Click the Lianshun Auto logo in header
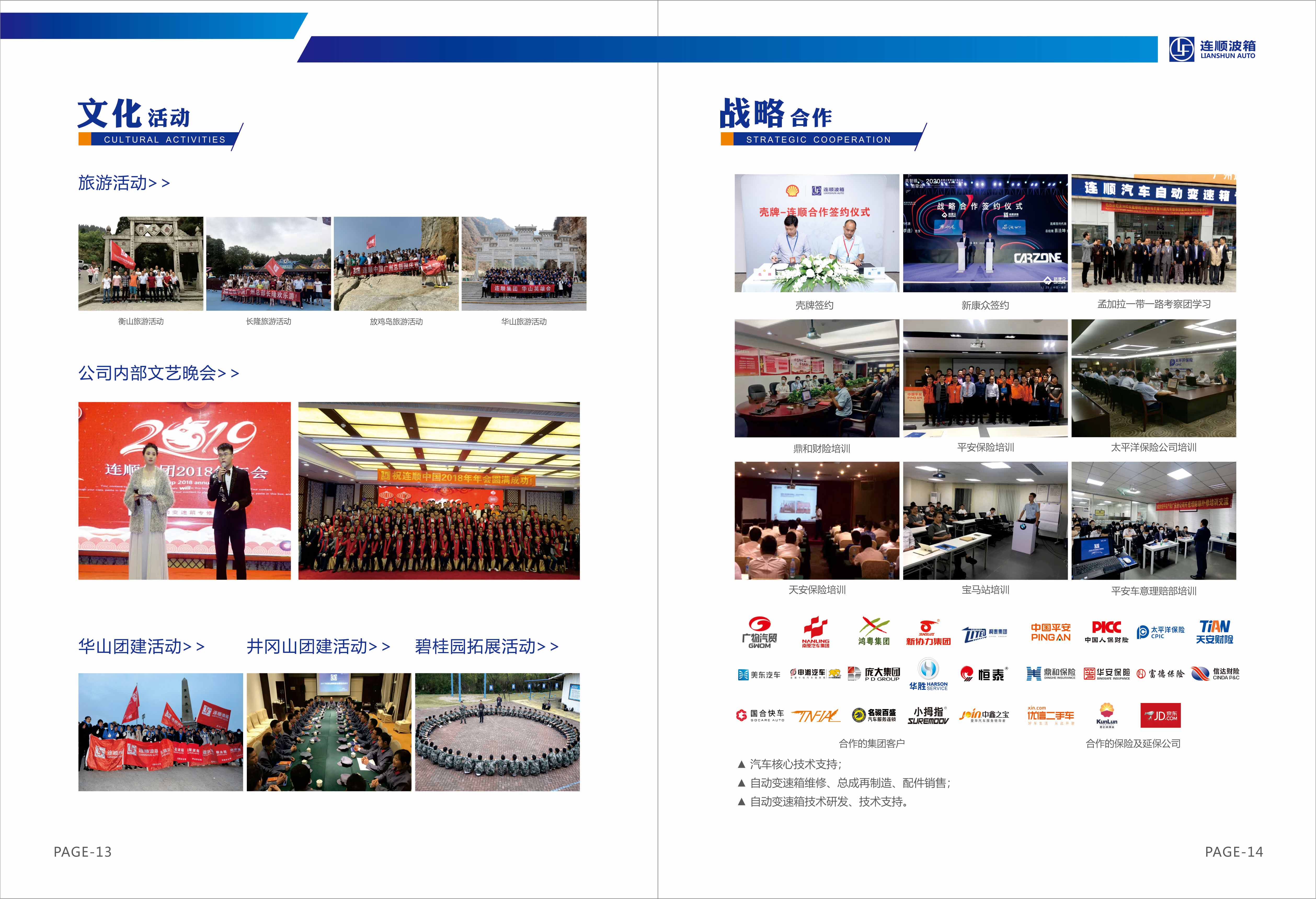The height and width of the screenshot is (899, 1316). [1212, 49]
